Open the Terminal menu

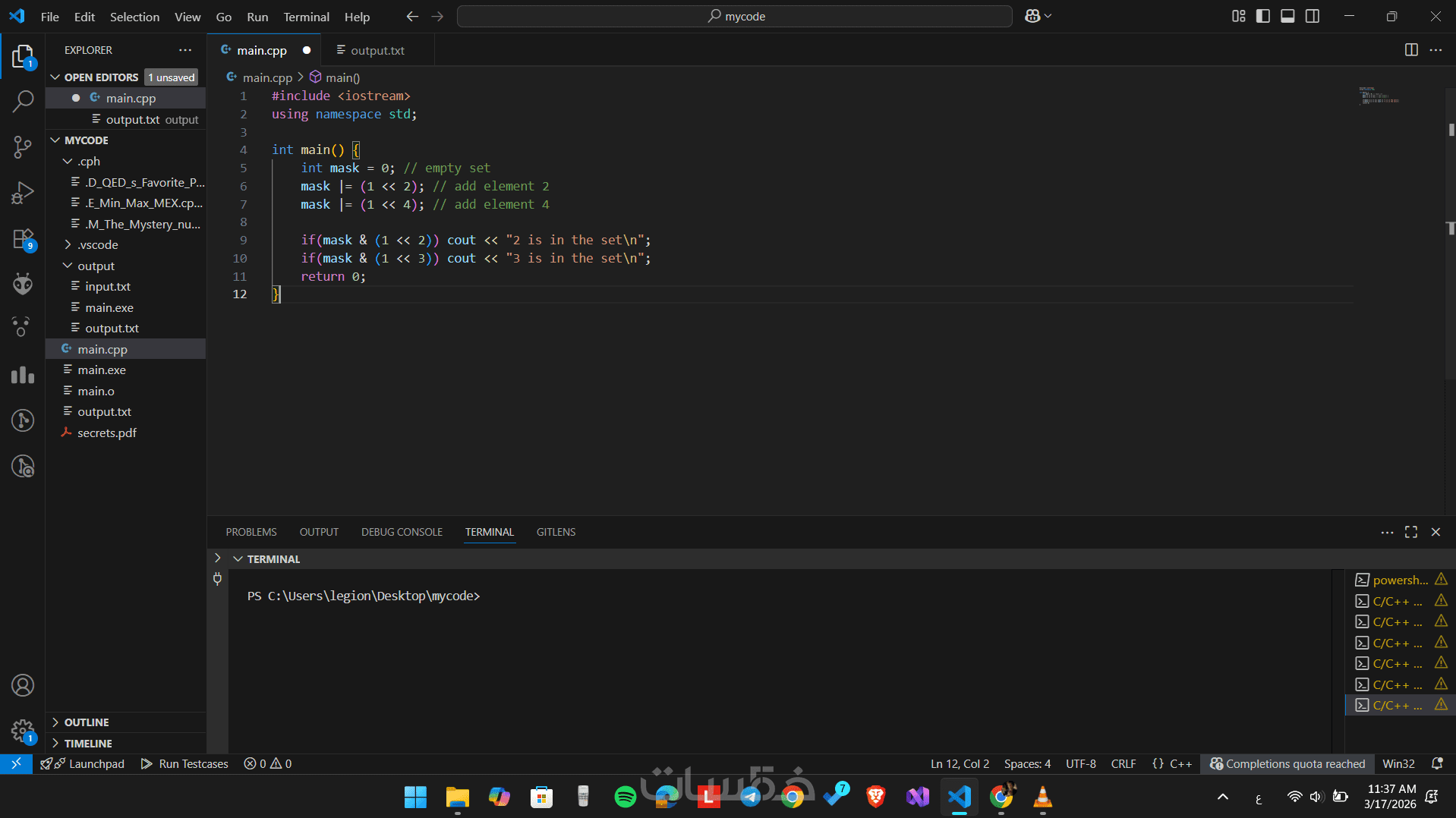point(306,17)
